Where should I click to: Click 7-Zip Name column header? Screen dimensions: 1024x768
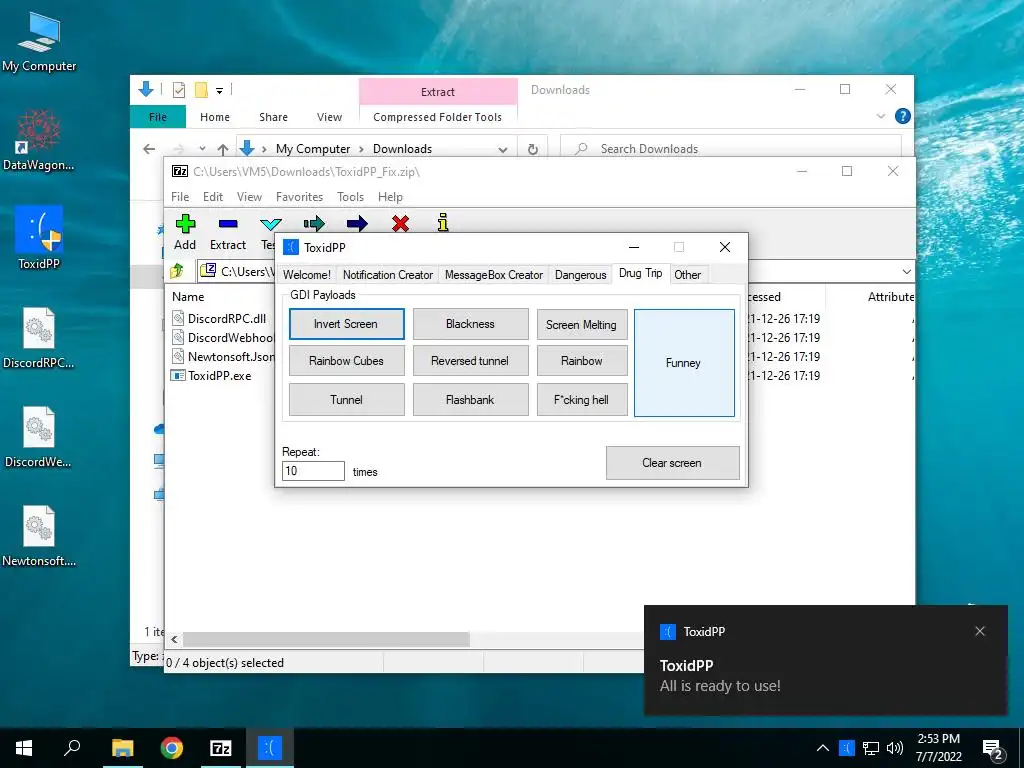(188, 296)
